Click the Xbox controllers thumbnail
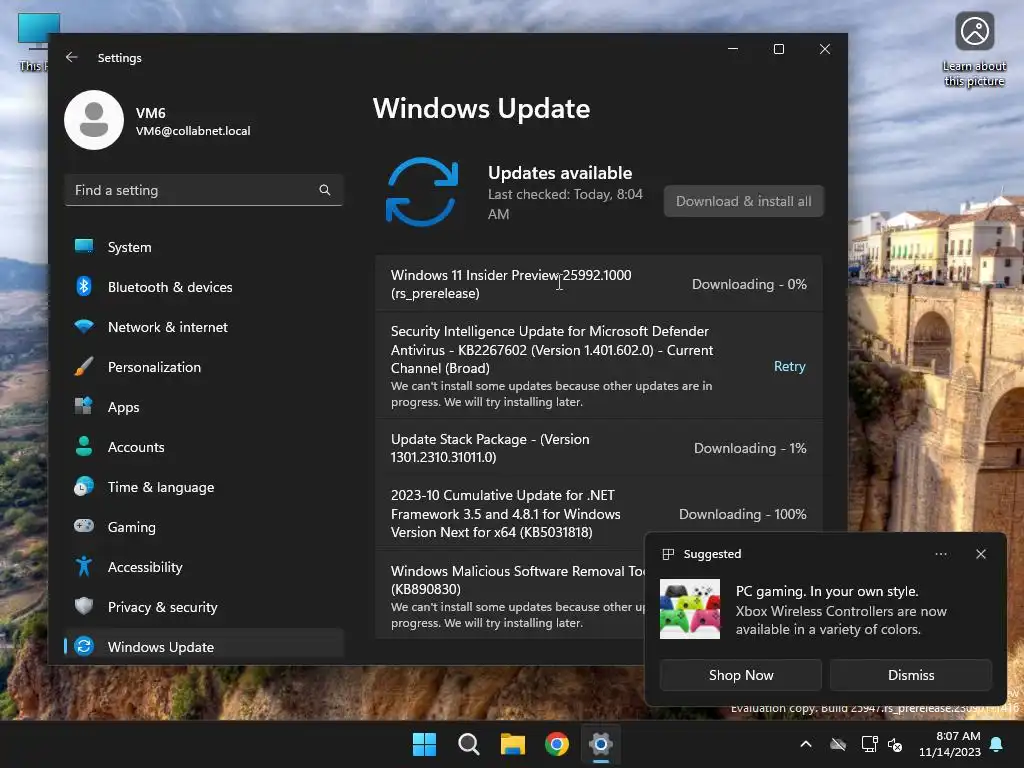 pos(690,609)
